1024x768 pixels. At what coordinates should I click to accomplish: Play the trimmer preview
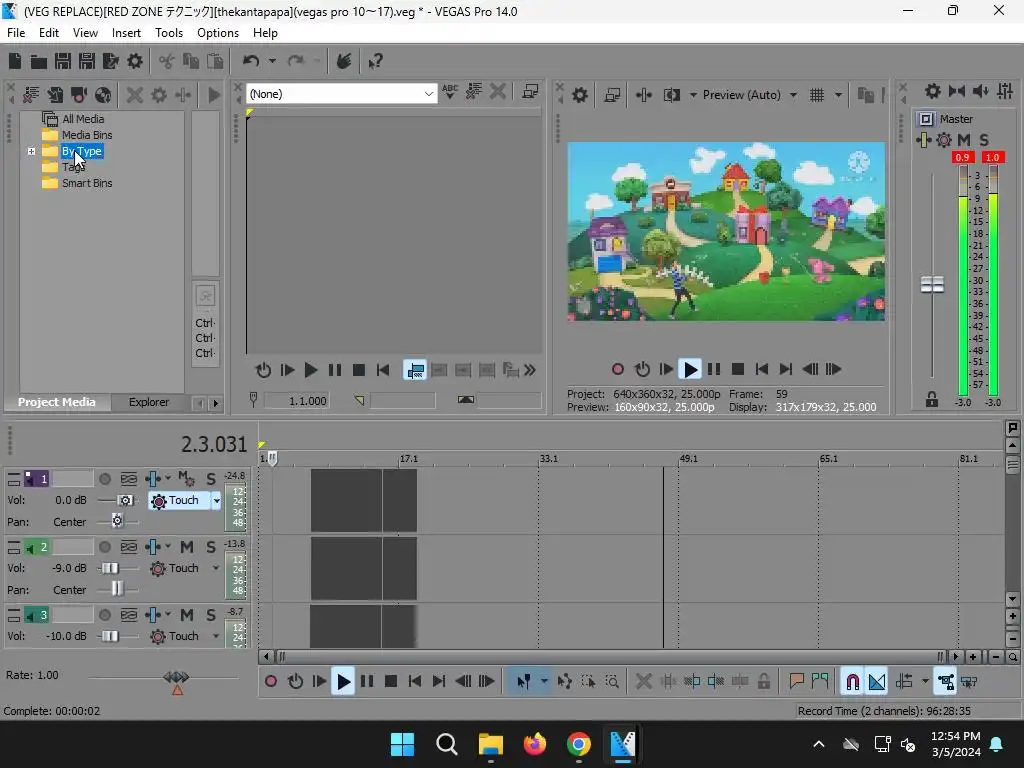[x=311, y=370]
